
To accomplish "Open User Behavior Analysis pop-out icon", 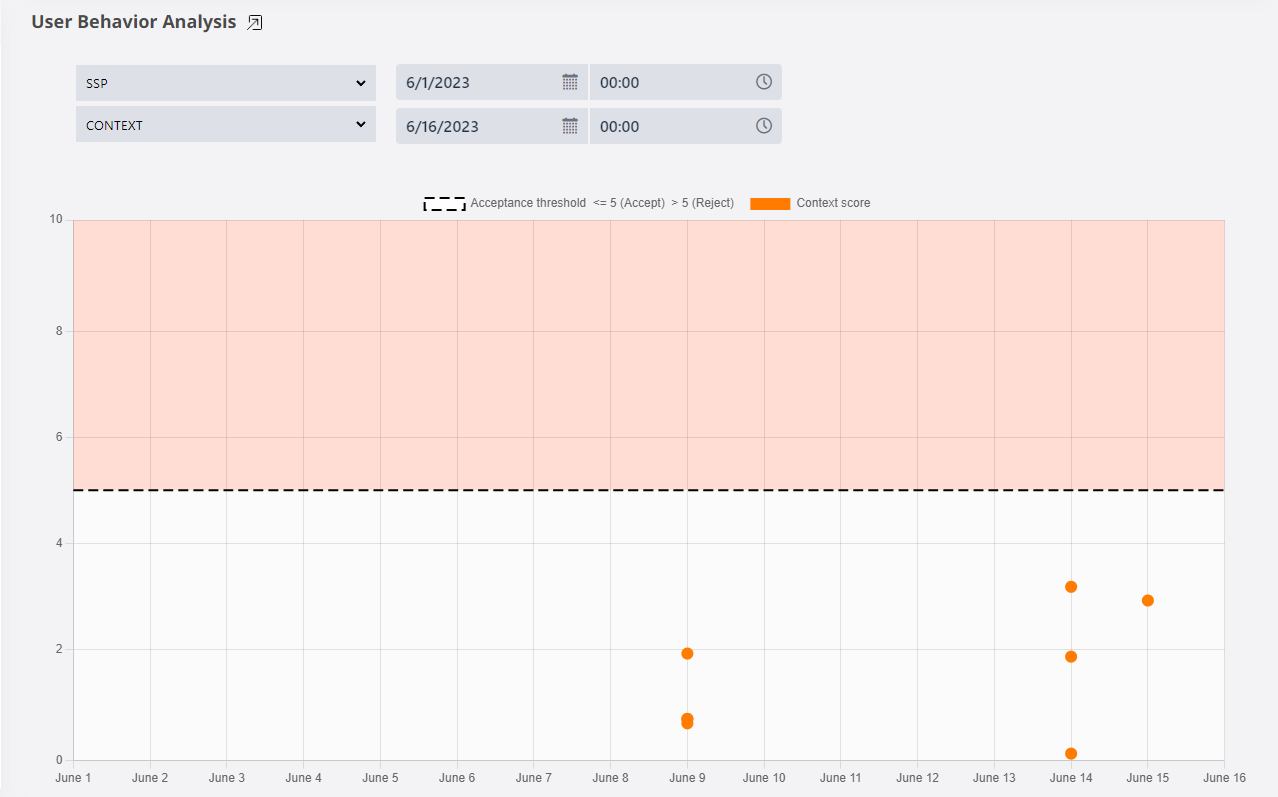I will click(255, 23).
